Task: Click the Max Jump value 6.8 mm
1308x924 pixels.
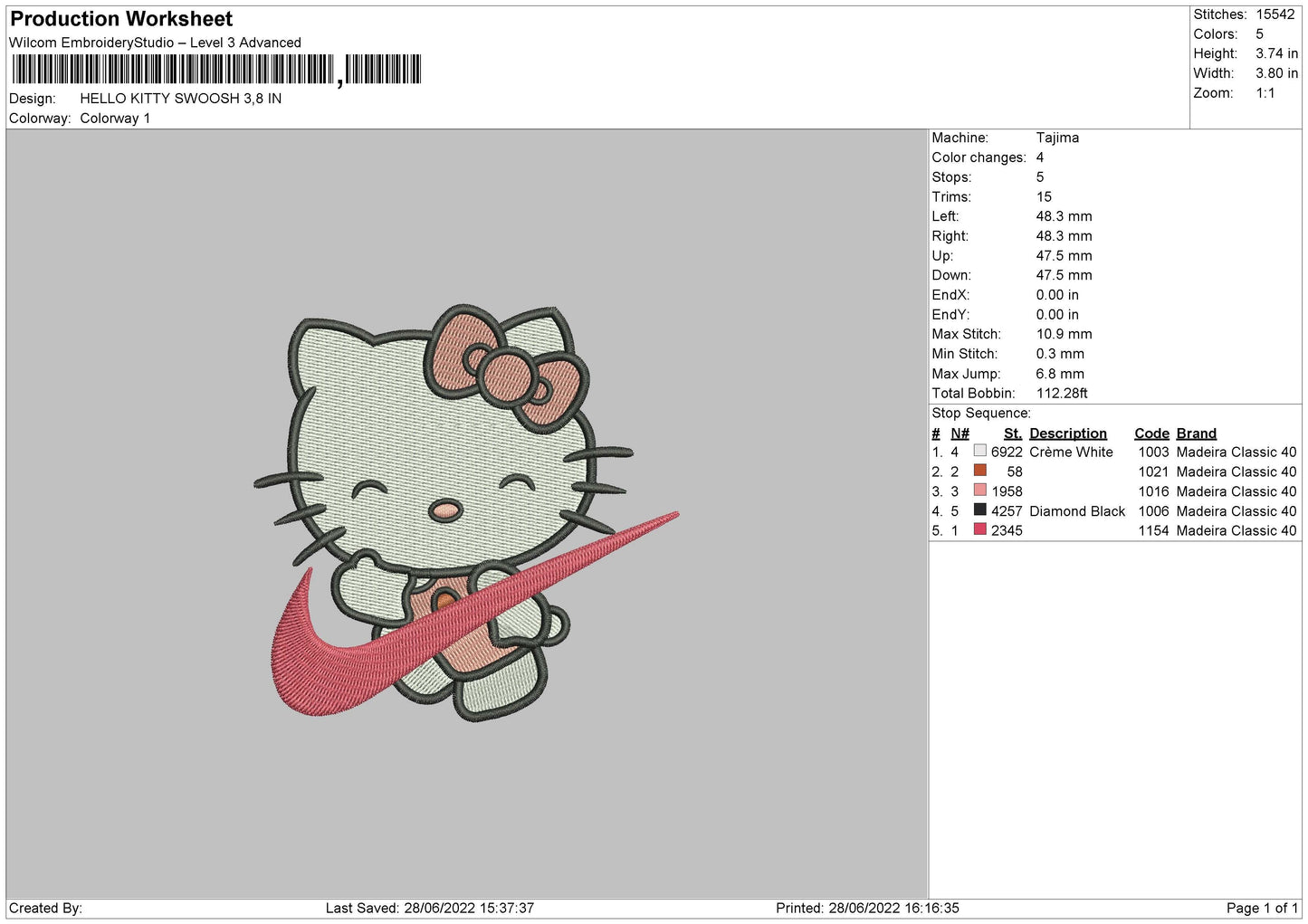Action: click(x=1060, y=374)
